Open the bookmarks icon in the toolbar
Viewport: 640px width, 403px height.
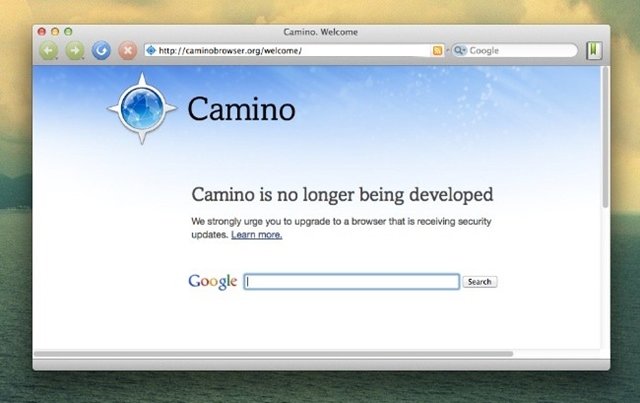click(594, 51)
